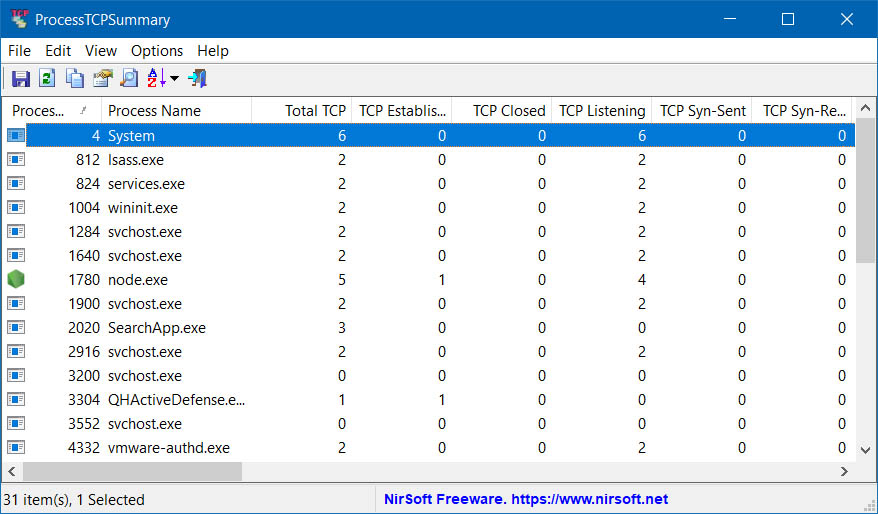Click the icon beside svchost.exe PID 2916
878x514 pixels.
(x=16, y=352)
